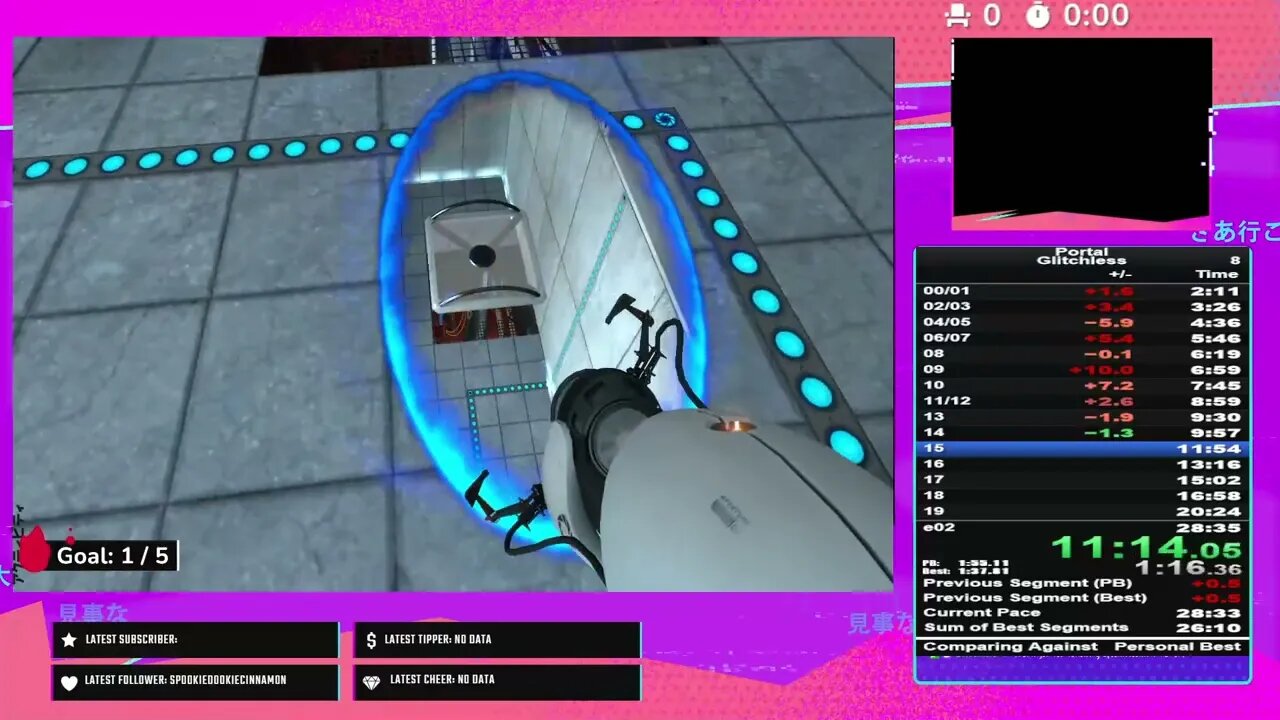Click the 'LATEST TIPPER: NO DATA' text

tap(438, 640)
